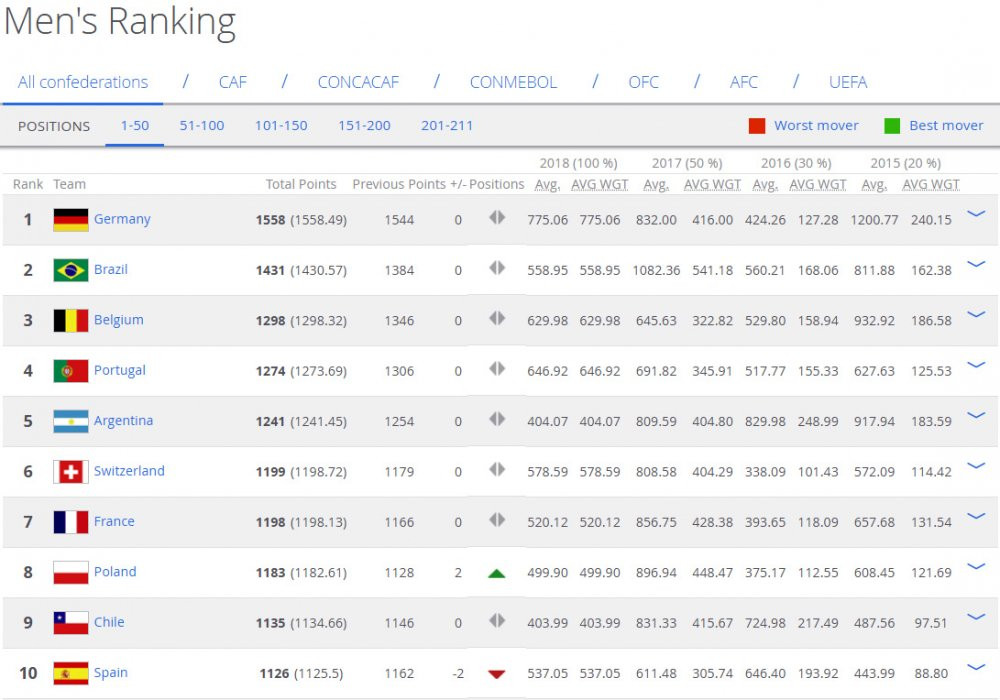
Task: Expand the Belgium row details chevron
Action: click(x=976, y=315)
